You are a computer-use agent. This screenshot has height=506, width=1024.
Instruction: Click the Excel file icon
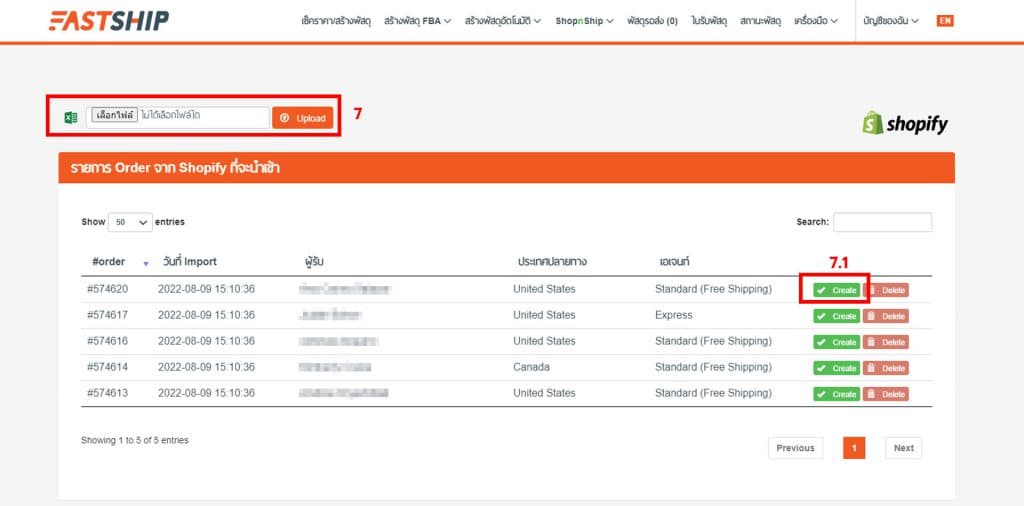click(x=71, y=118)
